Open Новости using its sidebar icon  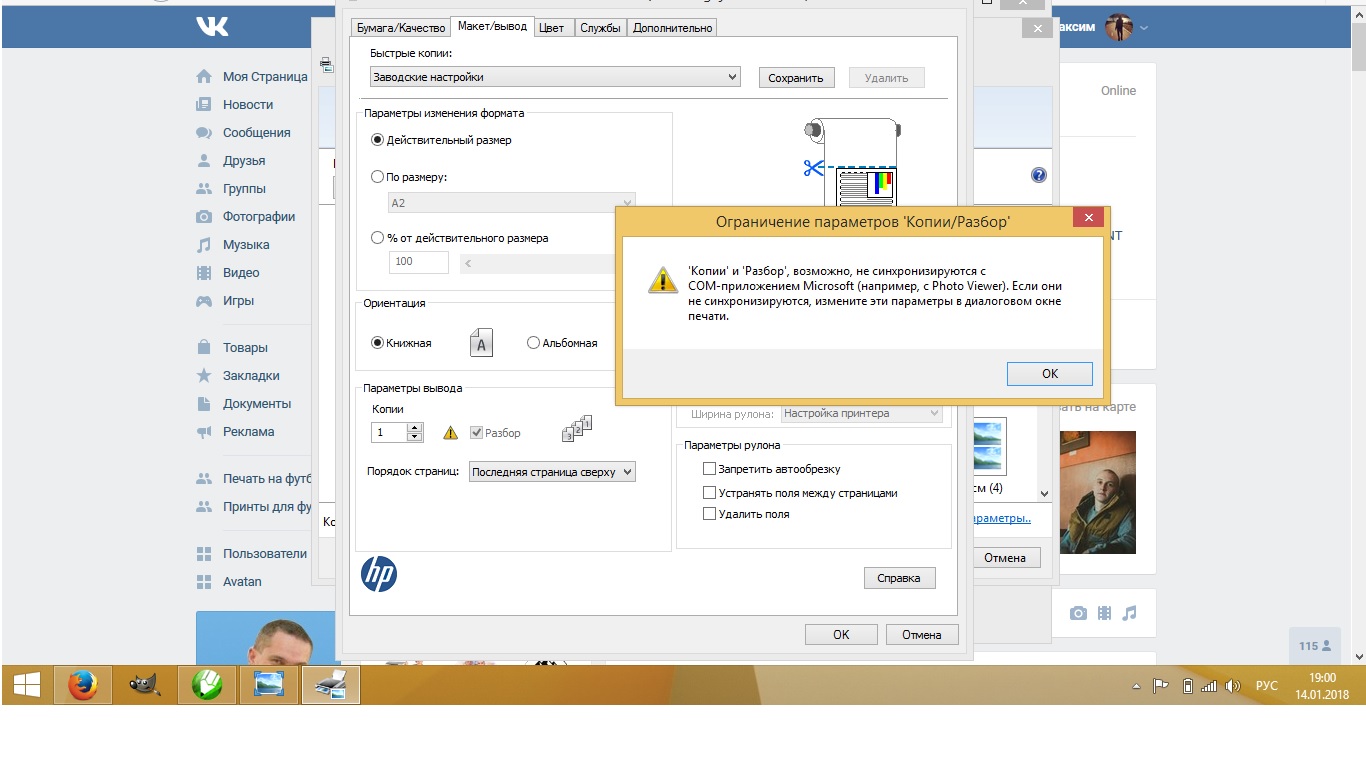(204, 105)
